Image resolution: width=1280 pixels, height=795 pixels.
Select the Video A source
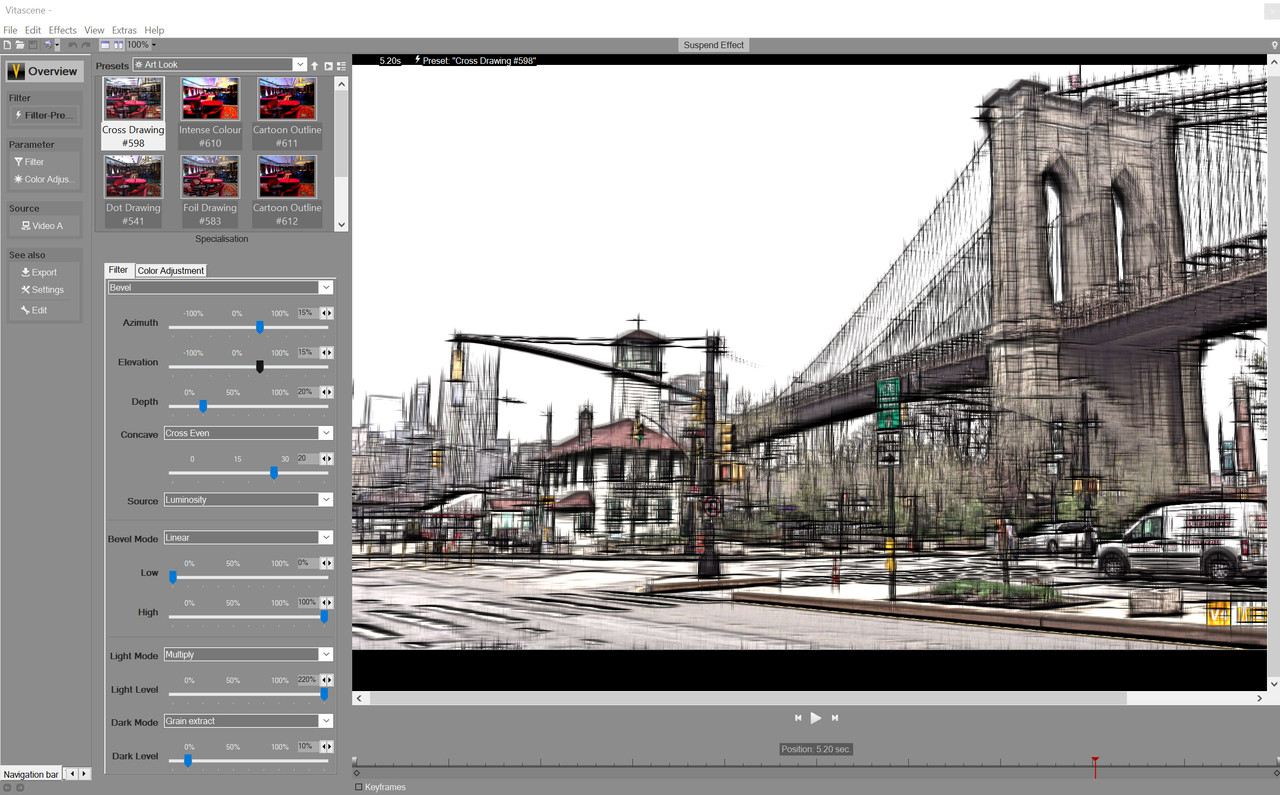click(x=42, y=226)
